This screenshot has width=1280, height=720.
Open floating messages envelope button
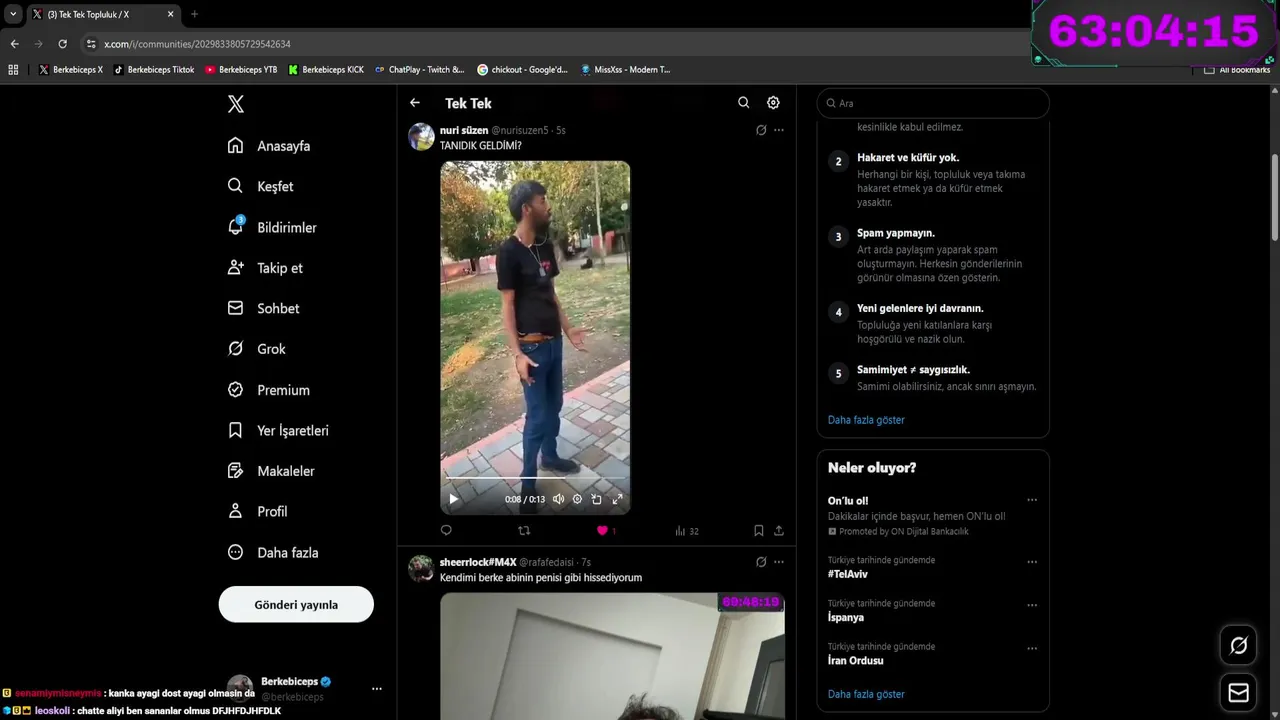click(x=1238, y=693)
